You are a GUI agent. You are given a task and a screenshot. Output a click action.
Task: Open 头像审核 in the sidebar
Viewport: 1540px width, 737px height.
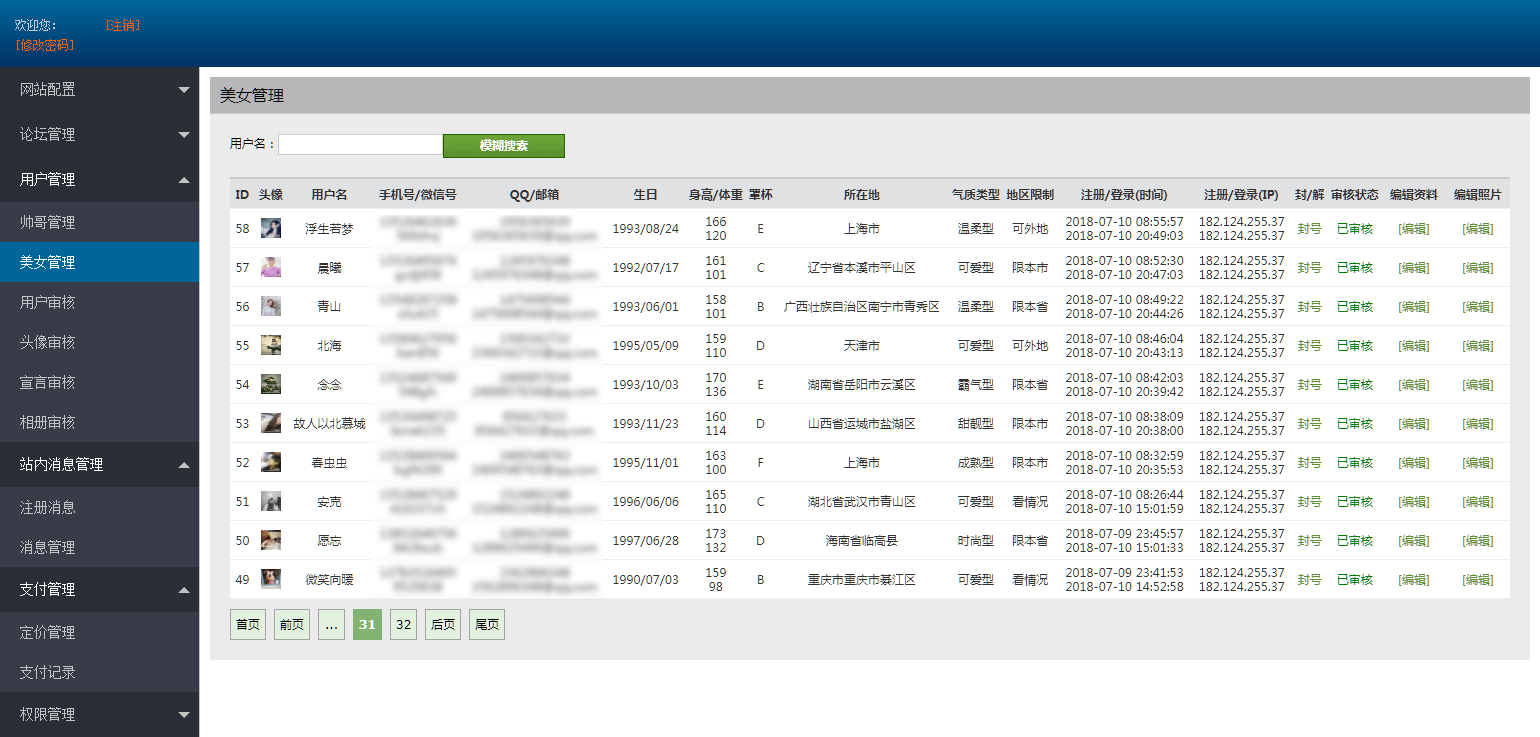click(x=99, y=342)
